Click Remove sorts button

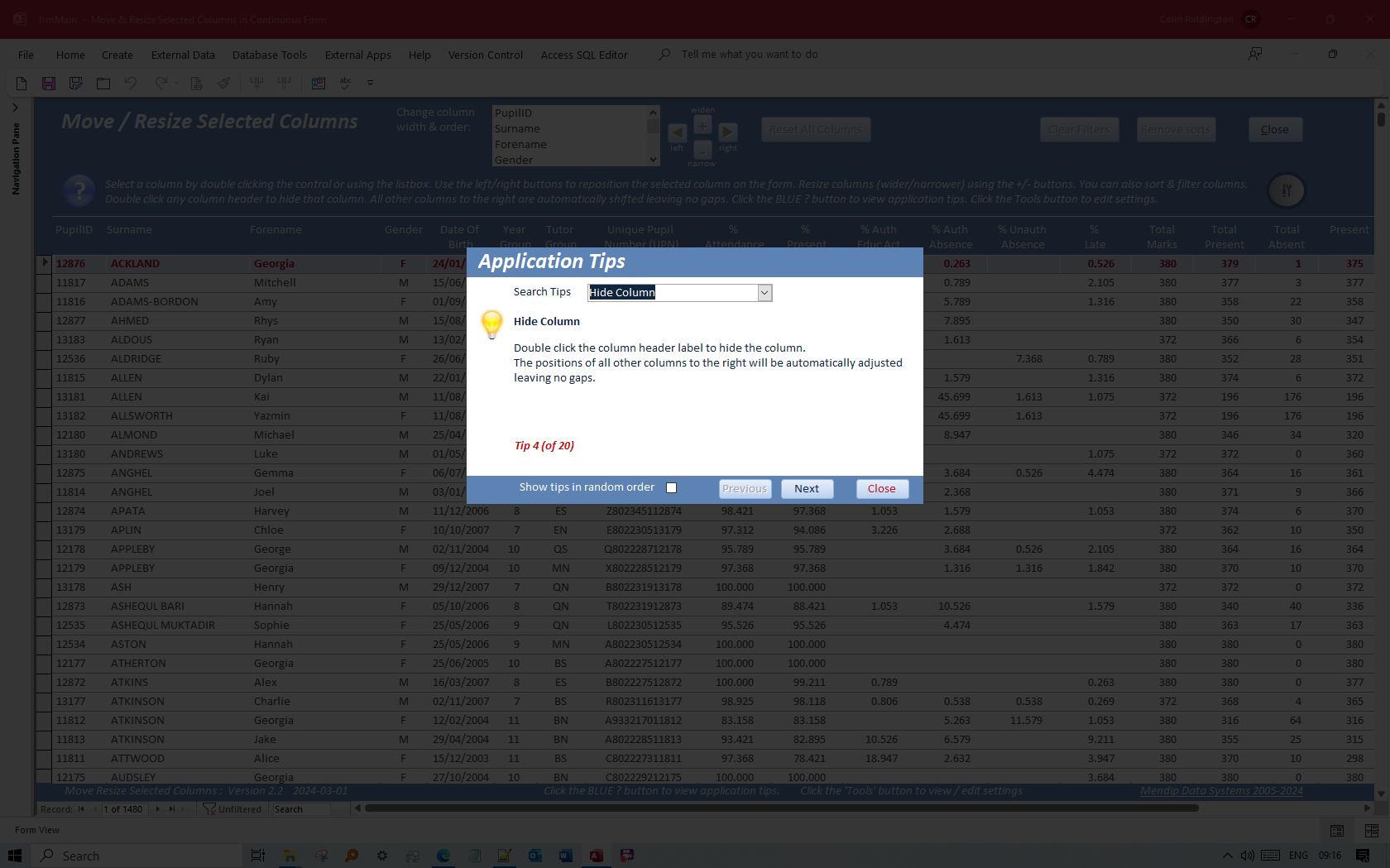tap(1176, 129)
